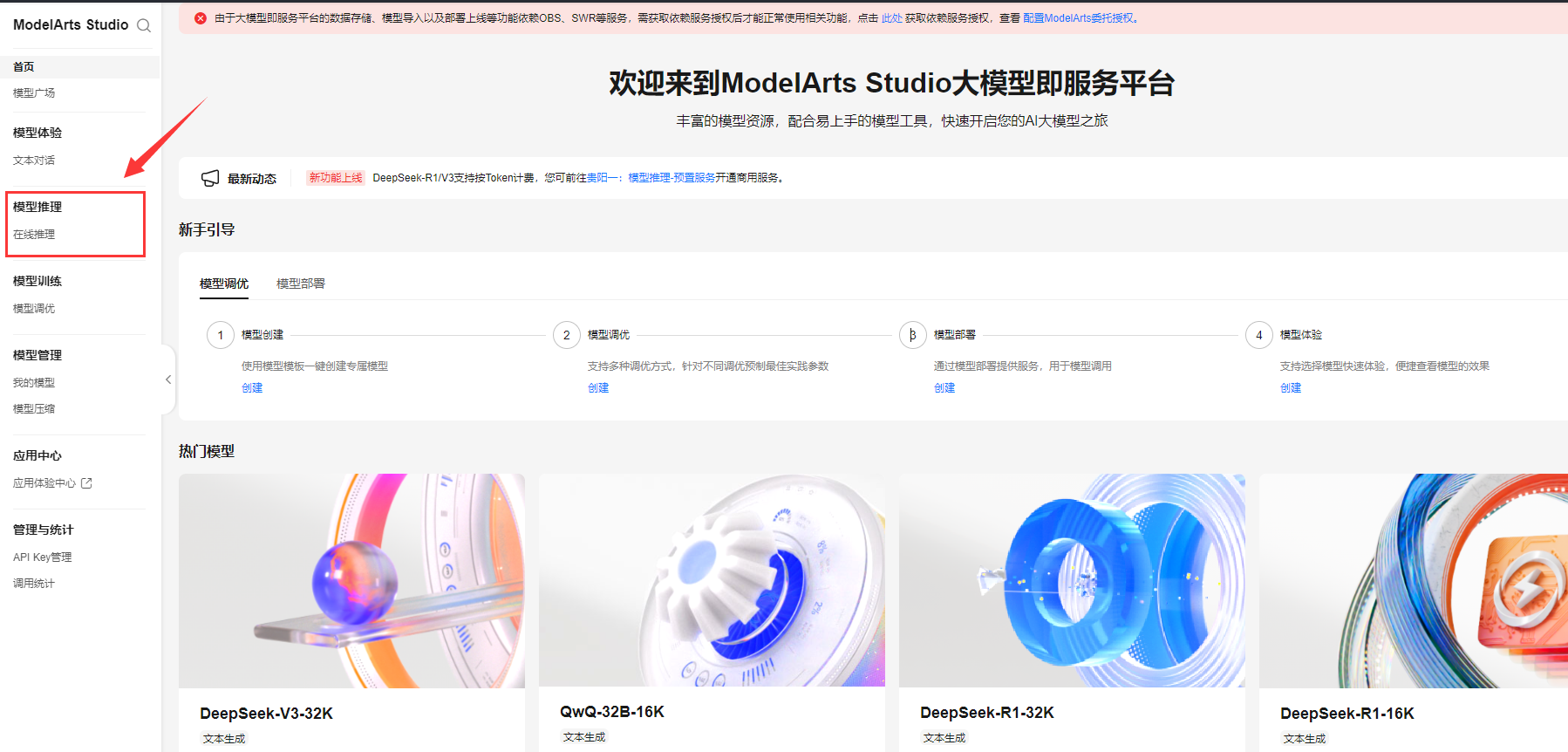
Task: Switch to the 模型部署 guide tab
Action: 301,284
